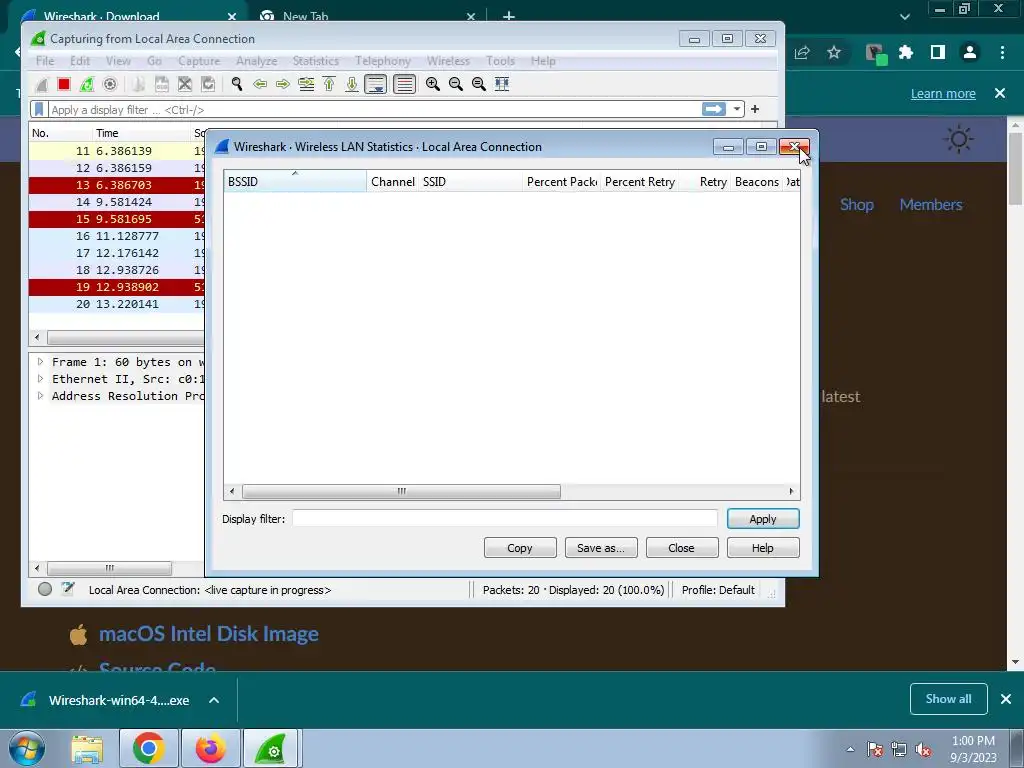
Task: Focus the dialog Display filter input
Action: [x=505, y=519]
